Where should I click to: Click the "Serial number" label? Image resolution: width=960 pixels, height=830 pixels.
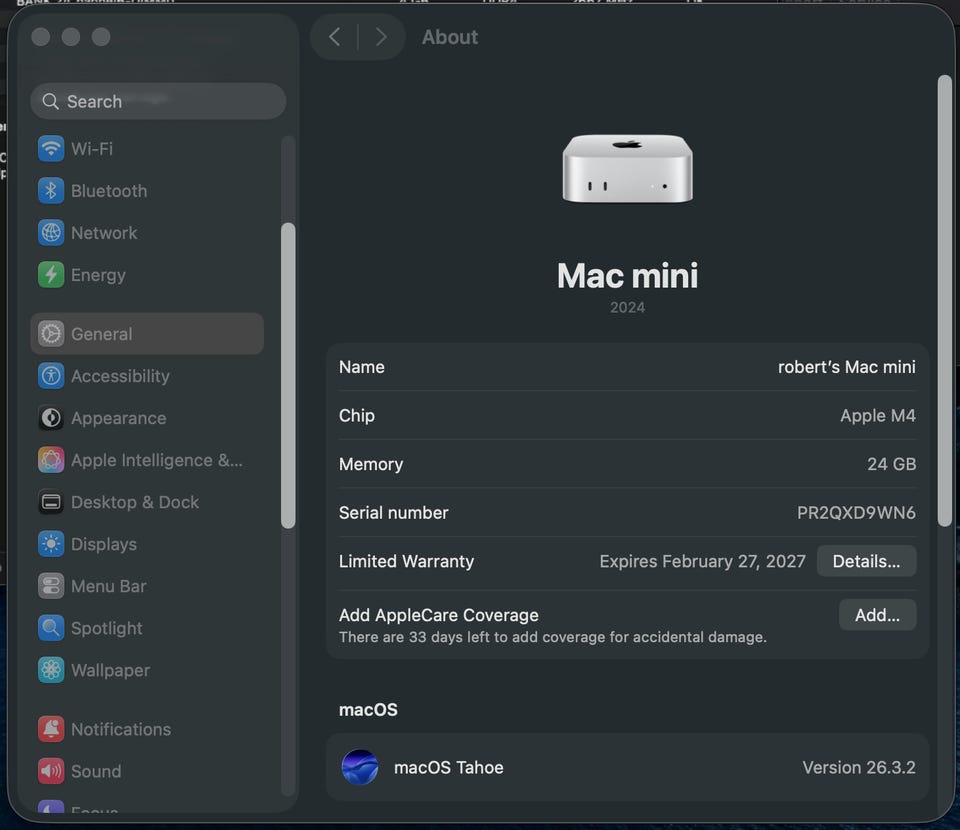coord(394,512)
